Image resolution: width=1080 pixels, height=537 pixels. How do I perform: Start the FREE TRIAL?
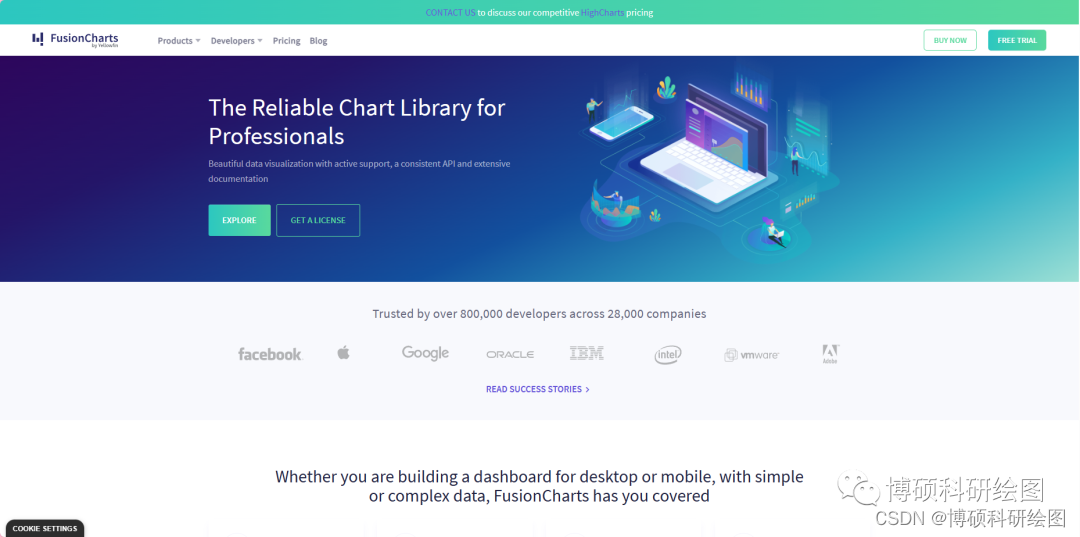(x=1017, y=41)
